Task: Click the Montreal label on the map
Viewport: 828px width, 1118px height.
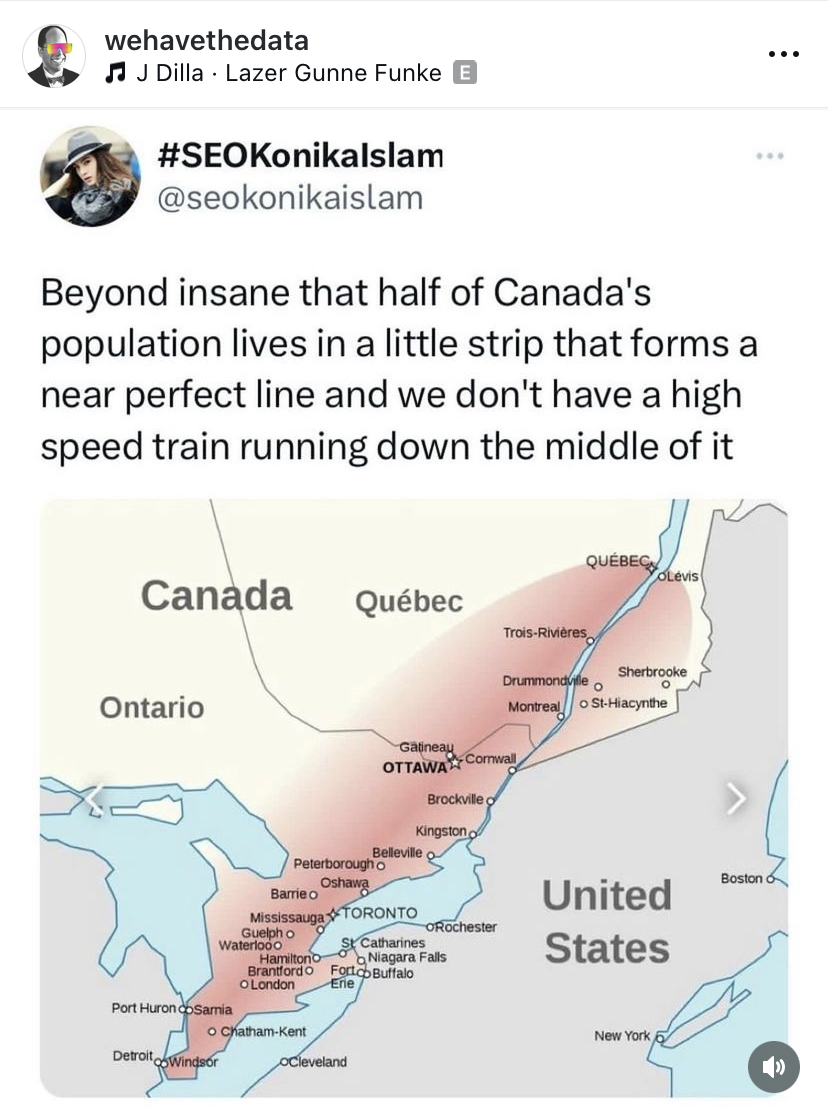Action: [x=534, y=707]
